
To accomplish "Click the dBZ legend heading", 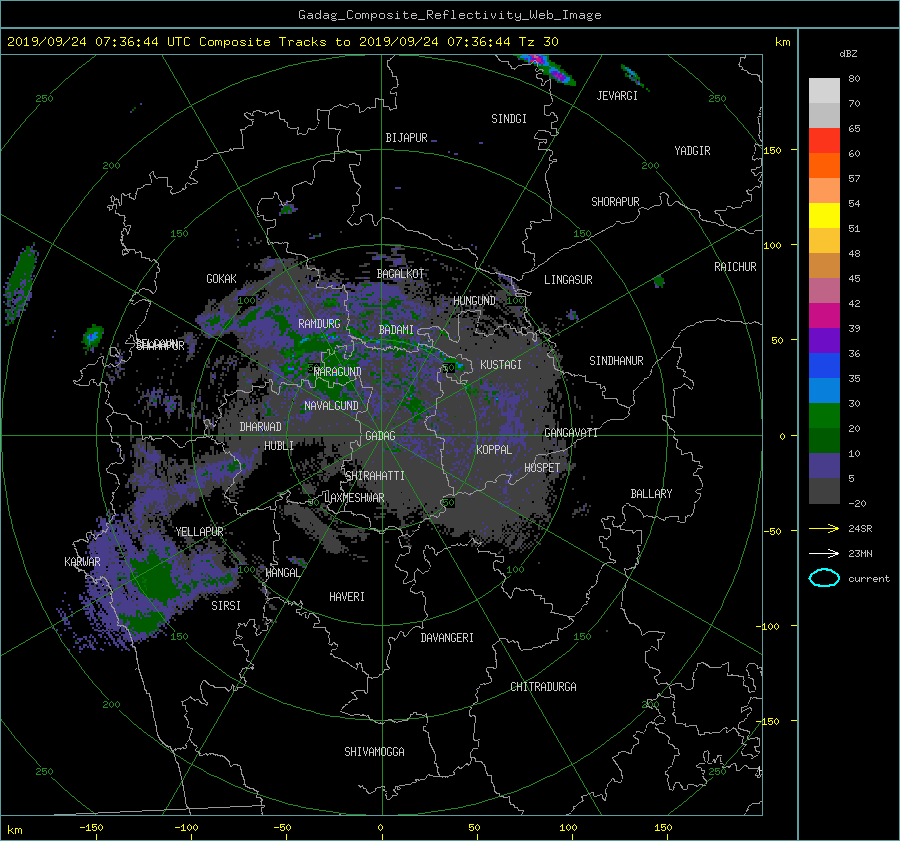I will click(848, 54).
